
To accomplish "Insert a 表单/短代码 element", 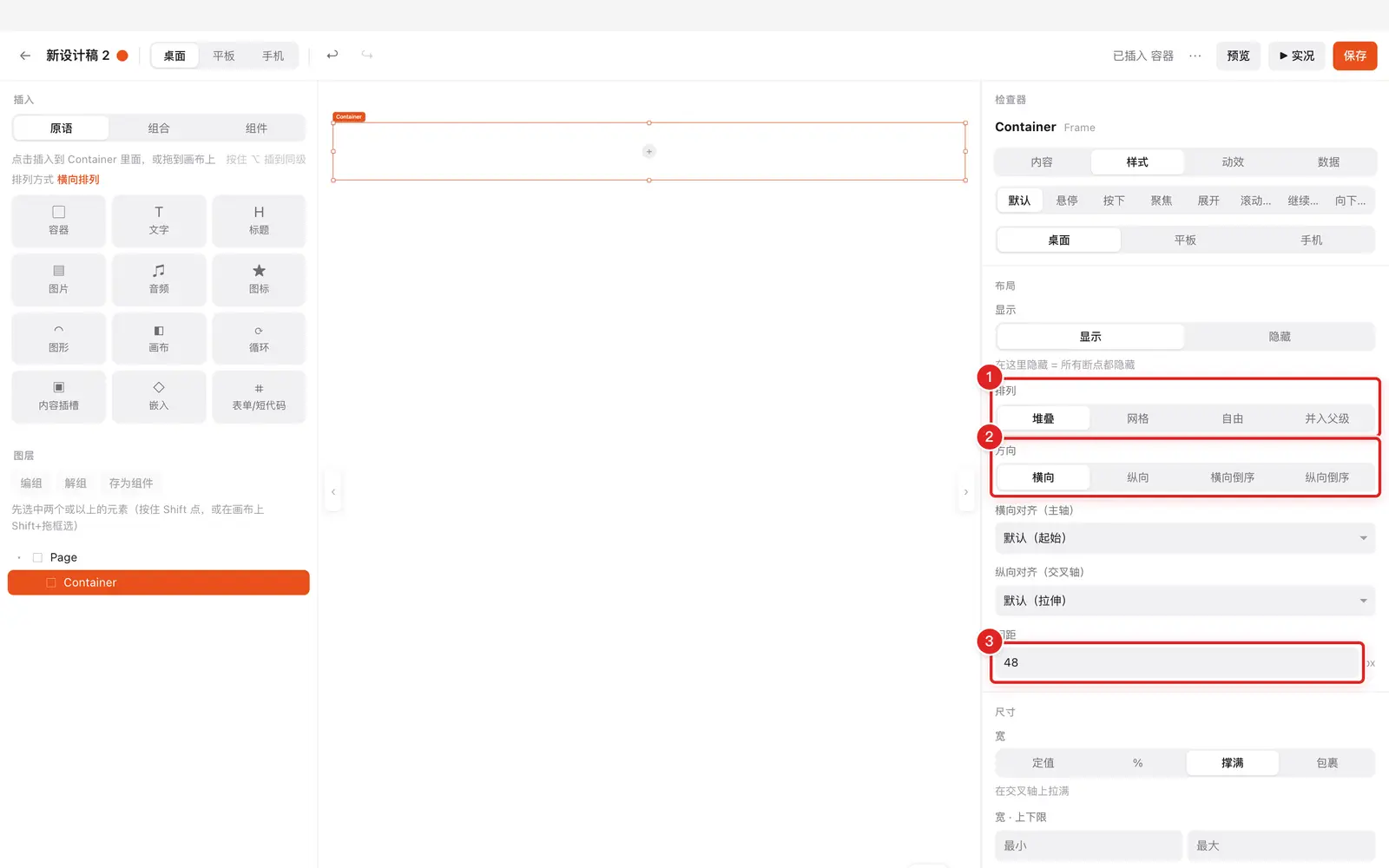I will coord(259,397).
